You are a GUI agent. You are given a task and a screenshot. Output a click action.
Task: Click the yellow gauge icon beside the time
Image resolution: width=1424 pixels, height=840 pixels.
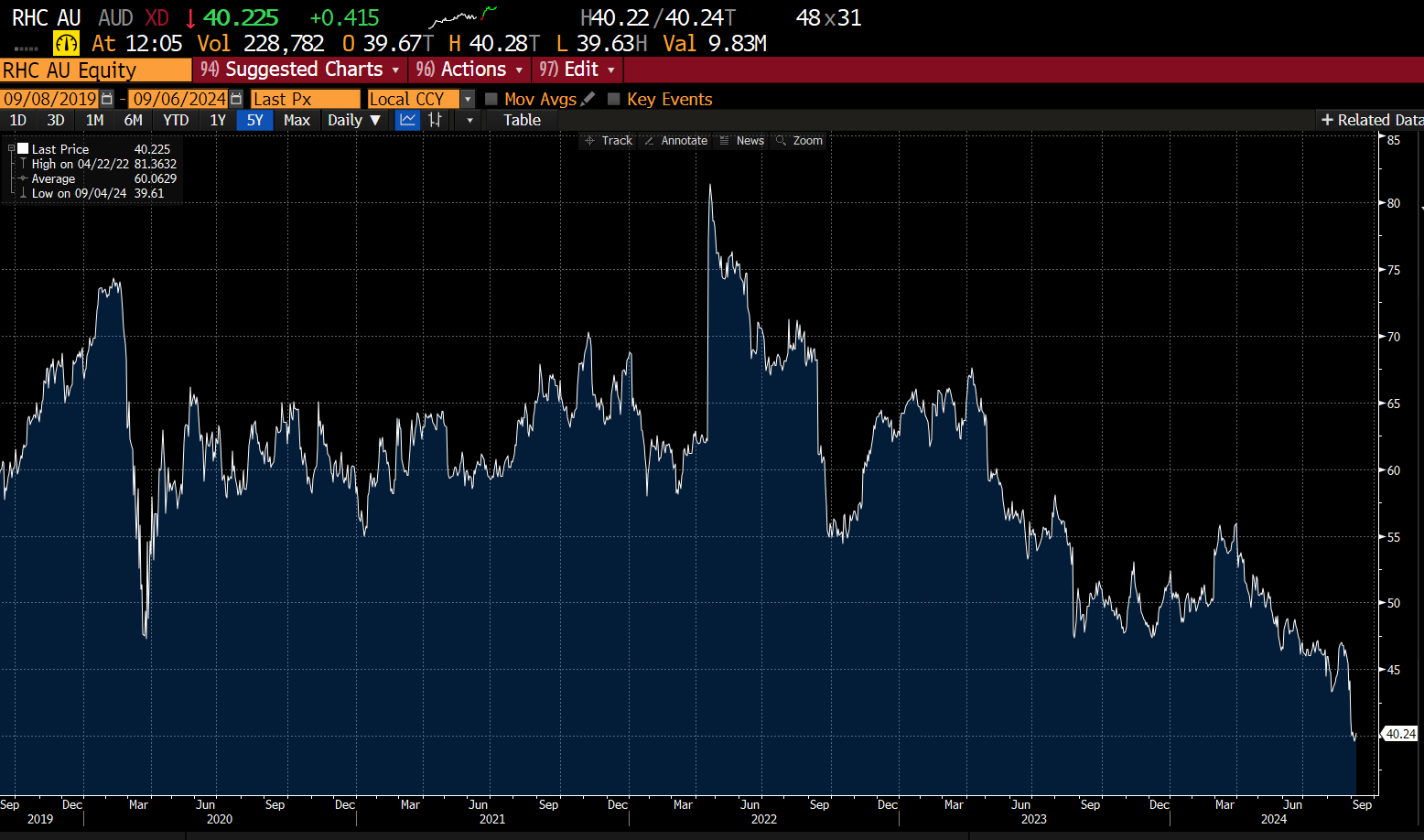point(66,43)
